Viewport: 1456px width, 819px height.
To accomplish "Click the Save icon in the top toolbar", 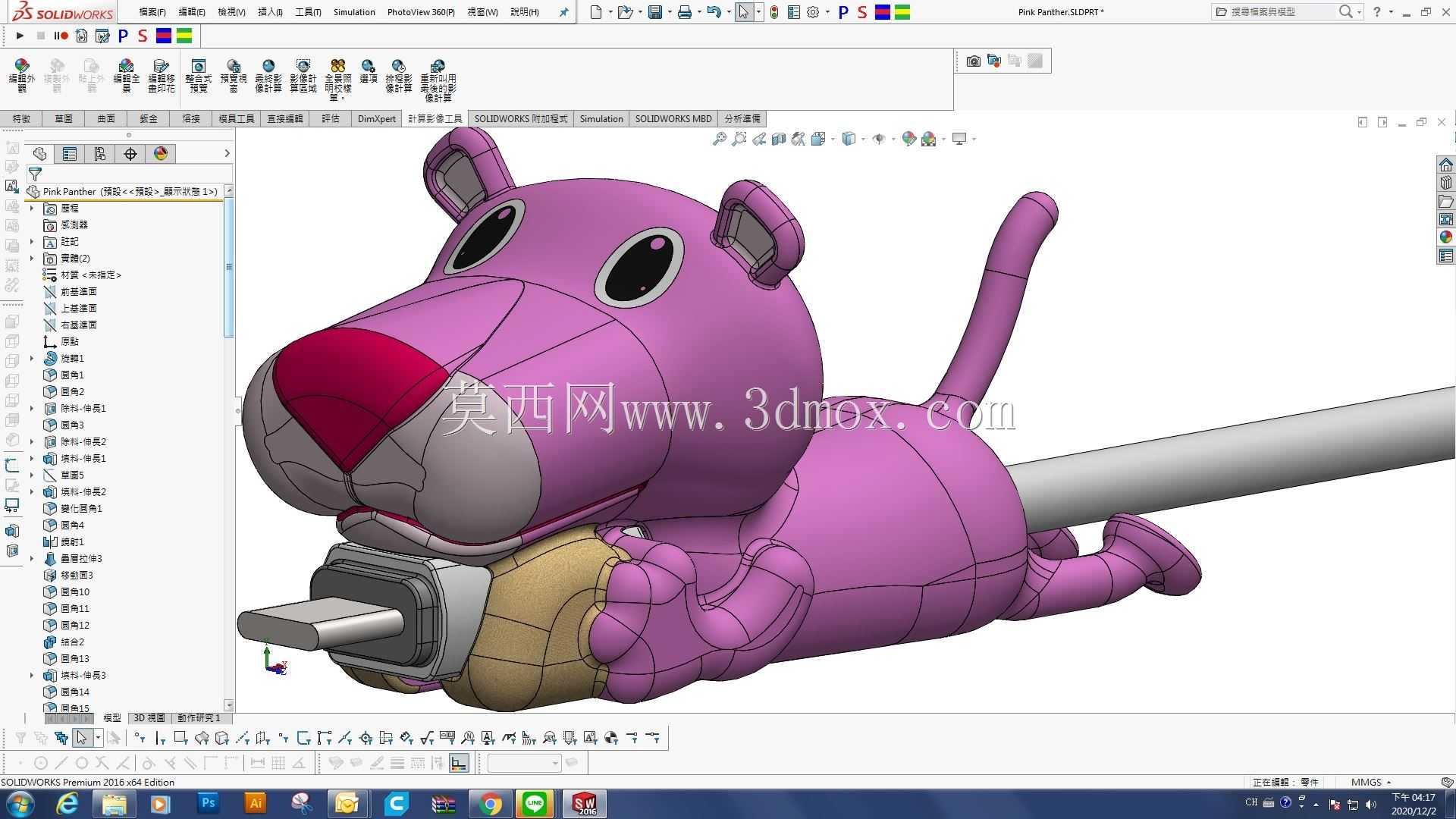I will [655, 12].
